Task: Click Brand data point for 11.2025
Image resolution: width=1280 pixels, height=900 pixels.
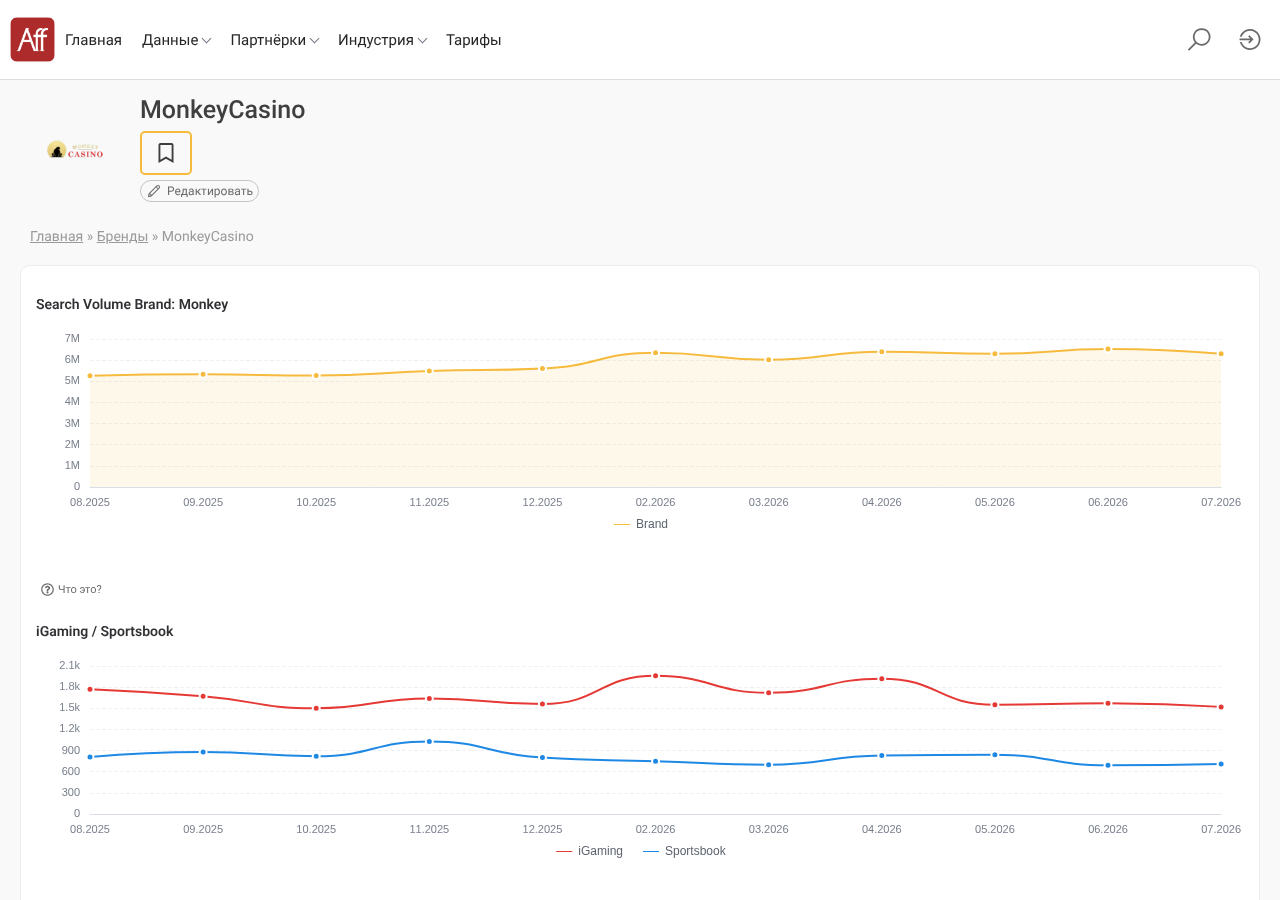Action: point(429,371)
